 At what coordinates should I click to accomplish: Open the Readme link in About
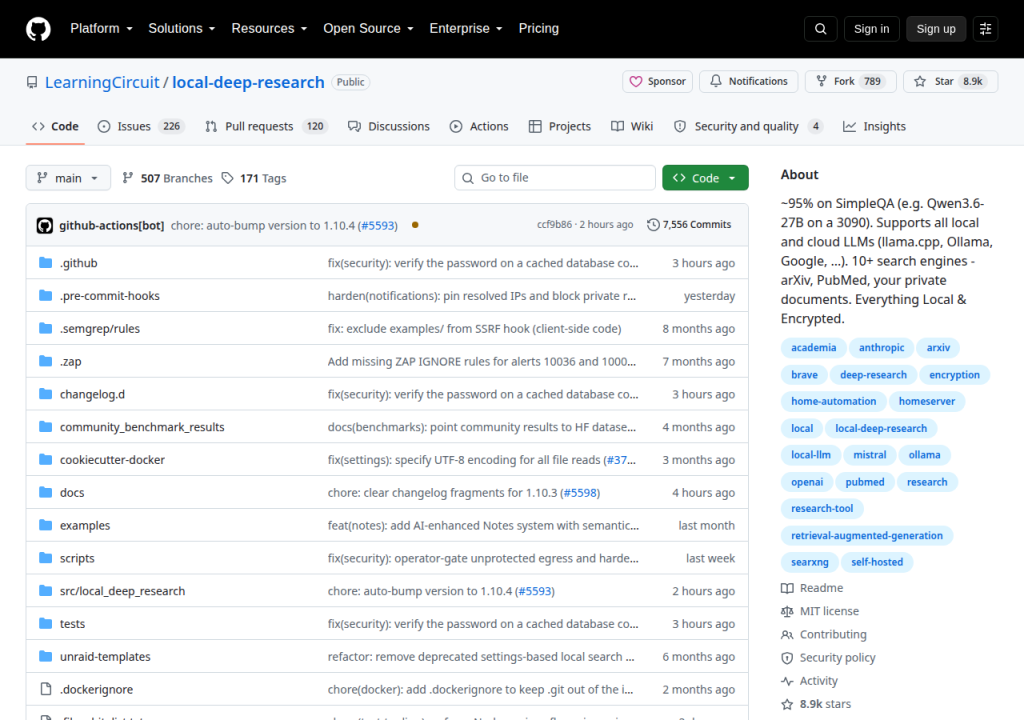(812, 588)
